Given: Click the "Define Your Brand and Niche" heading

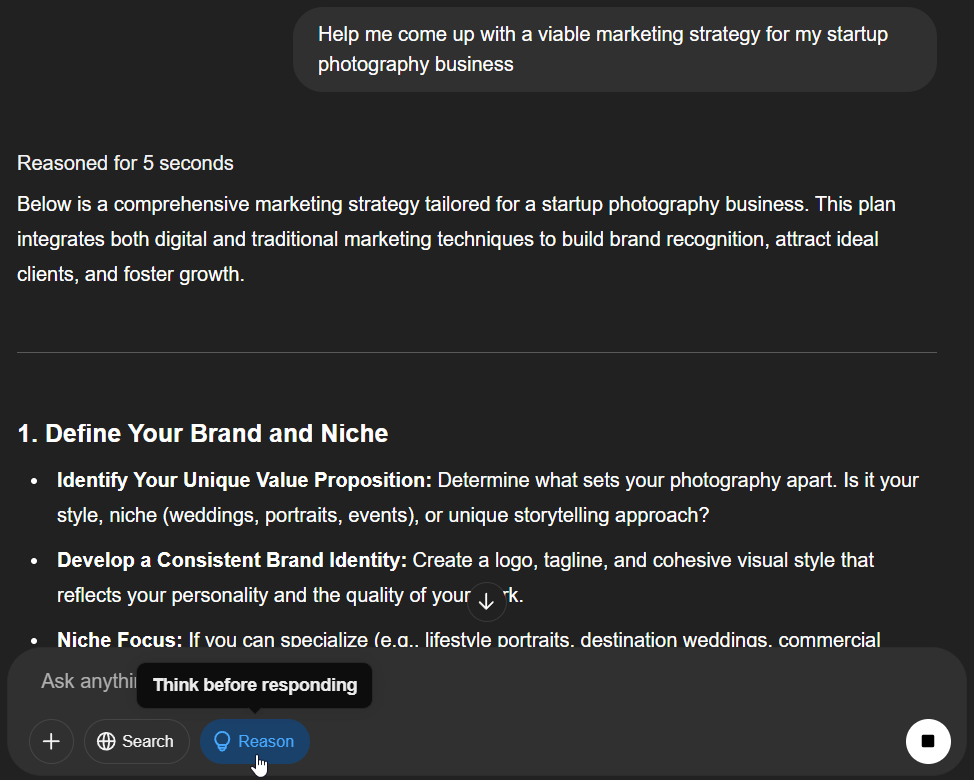Looking at the screenshot, I should (x=203, y=433).
